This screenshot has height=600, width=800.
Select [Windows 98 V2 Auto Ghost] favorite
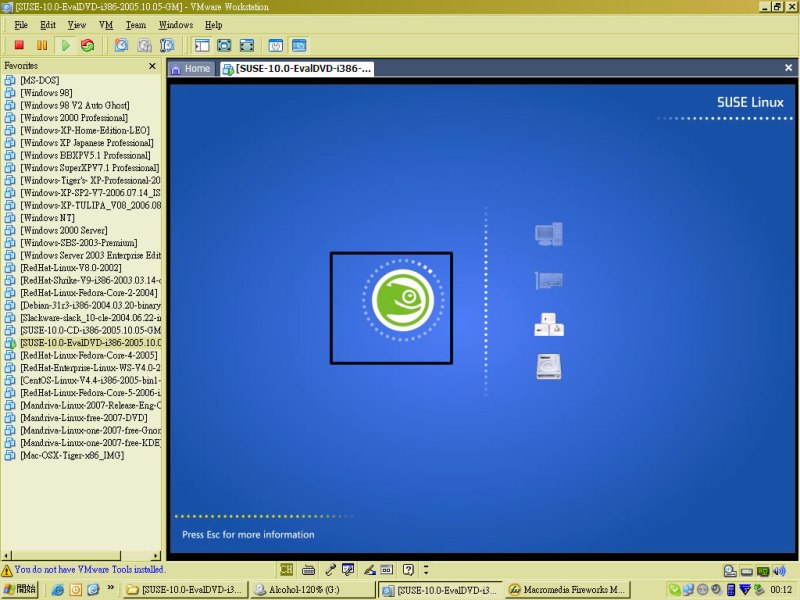[x=74, y=105]
